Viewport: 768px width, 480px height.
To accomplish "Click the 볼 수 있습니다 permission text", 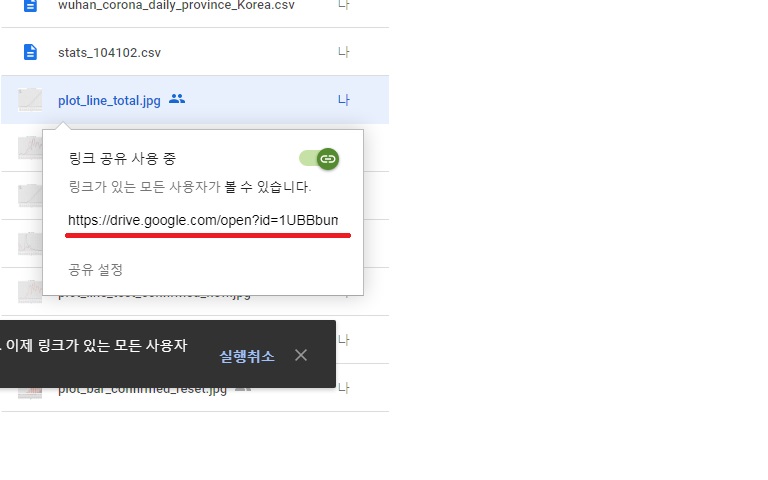I will pyautogui.click(x=267, y=187).
